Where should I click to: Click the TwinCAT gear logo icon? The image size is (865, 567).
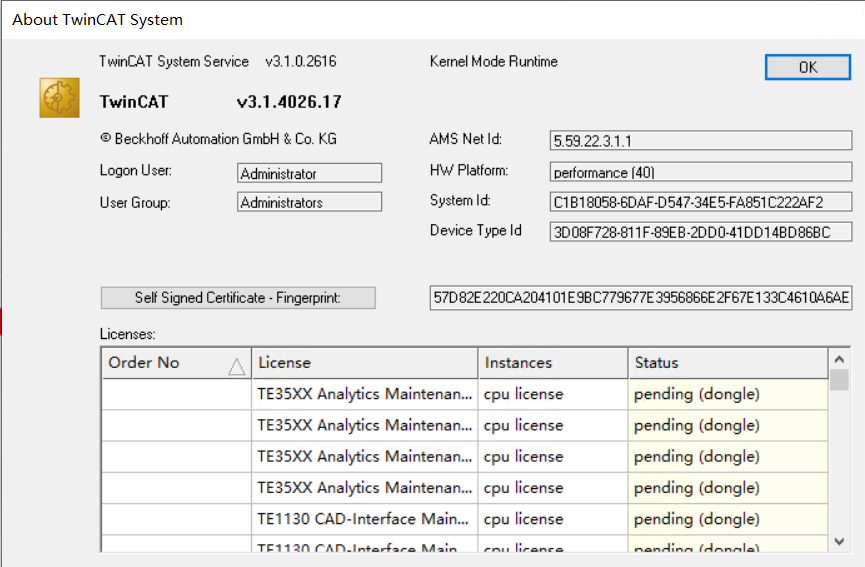[x=60, y=98]
